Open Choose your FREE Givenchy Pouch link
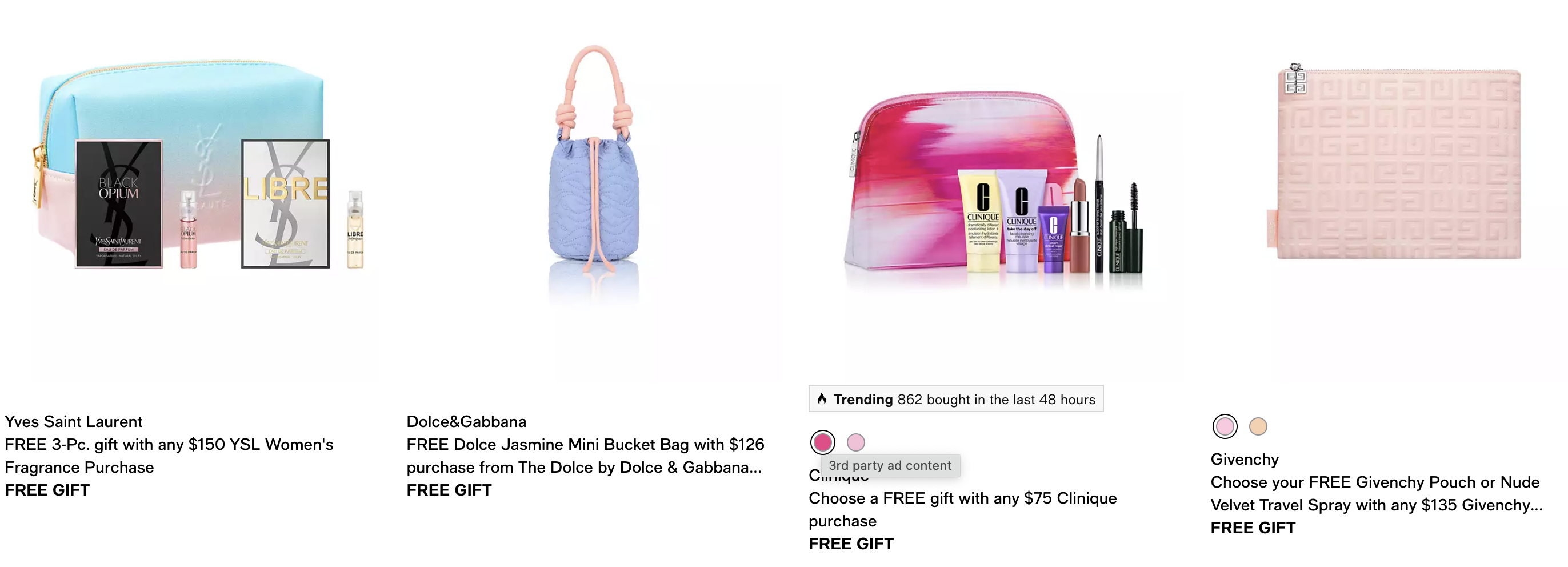Screen dimensions: 1568x567 1376,493
